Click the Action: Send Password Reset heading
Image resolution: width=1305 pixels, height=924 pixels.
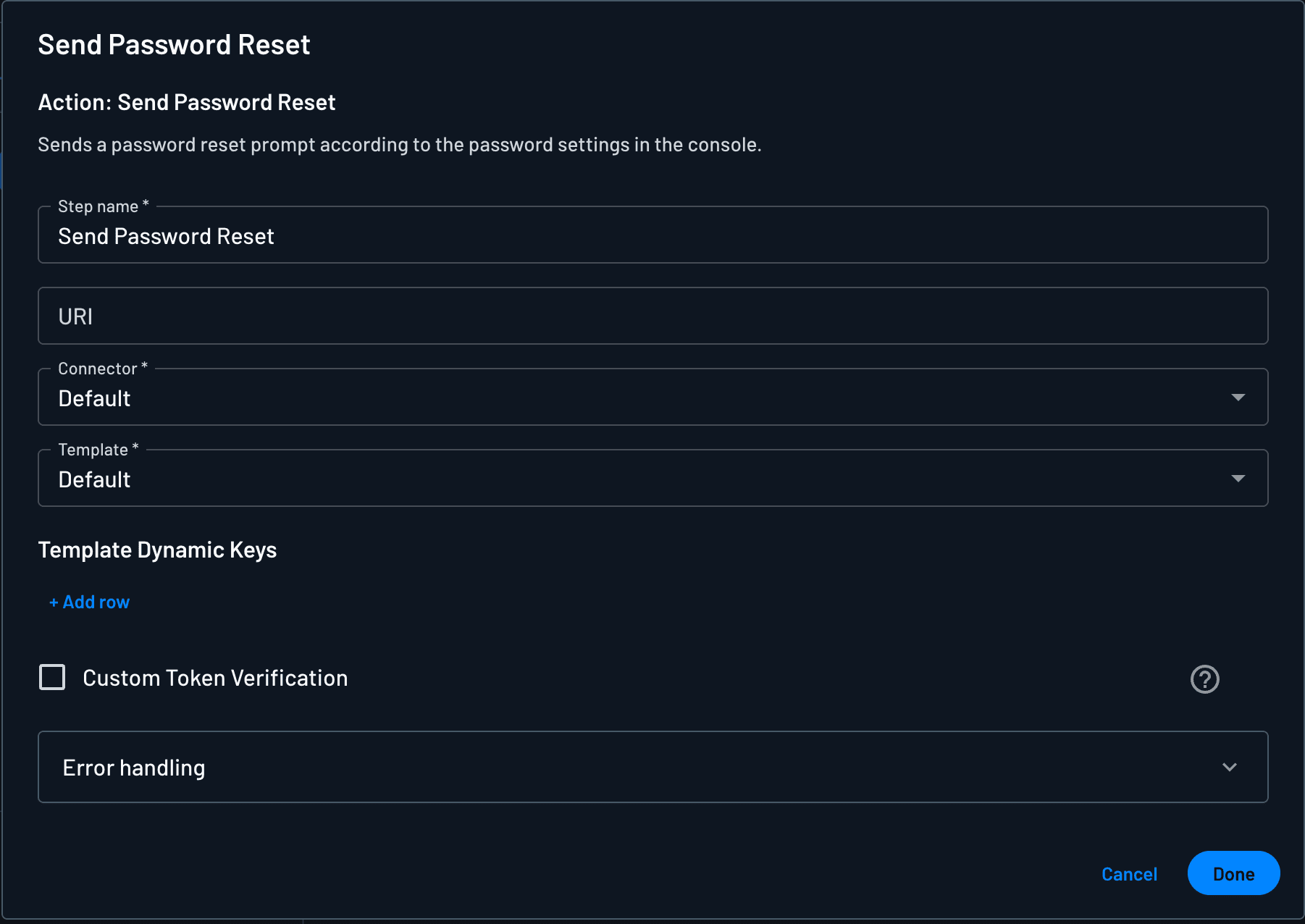[x=186, y=102]
